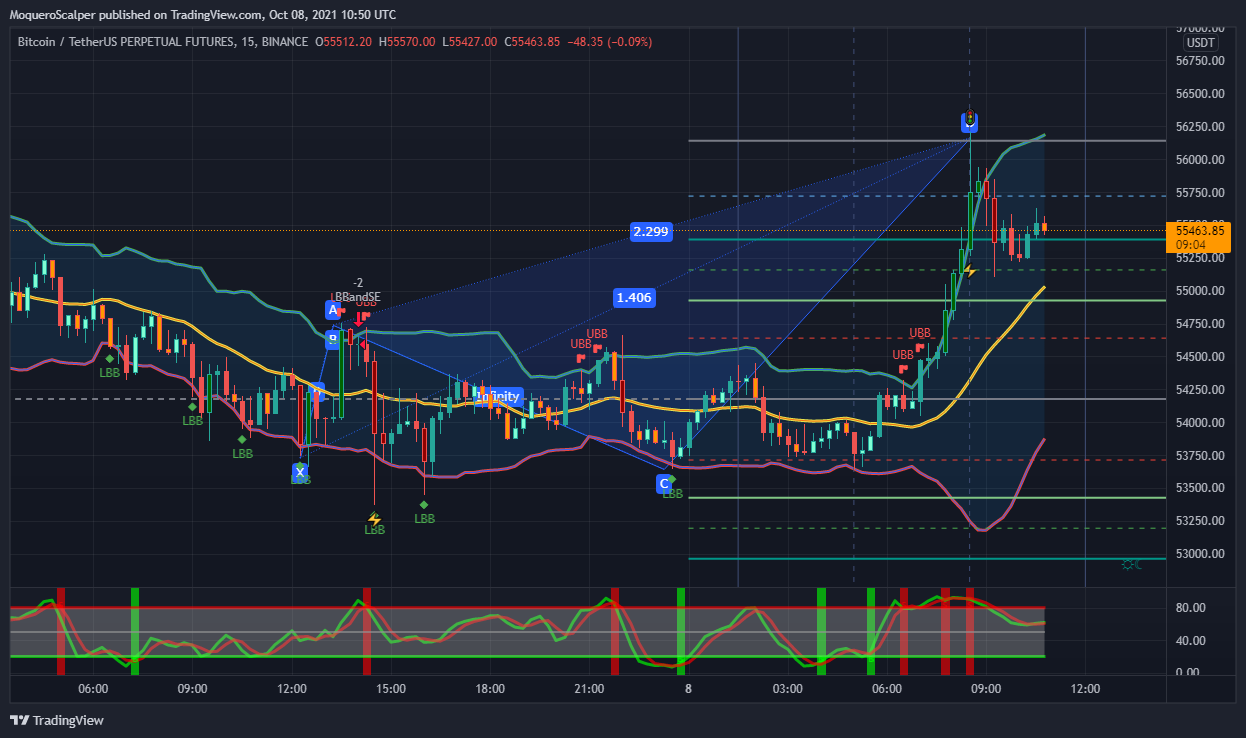Click the red down arrow near BBandSE
The width and height of the screenshot is (1246, 738).
[360, 319]
